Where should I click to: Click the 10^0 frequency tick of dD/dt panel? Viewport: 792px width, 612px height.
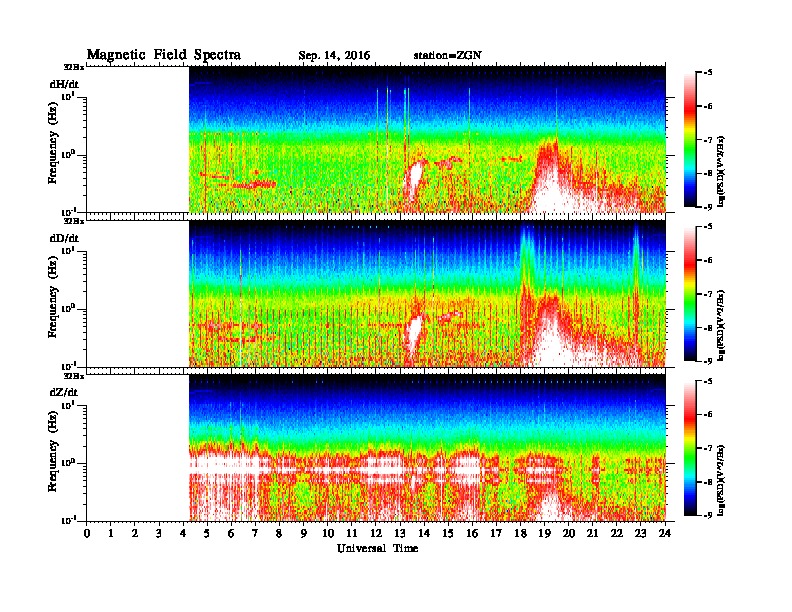[69, 308]
